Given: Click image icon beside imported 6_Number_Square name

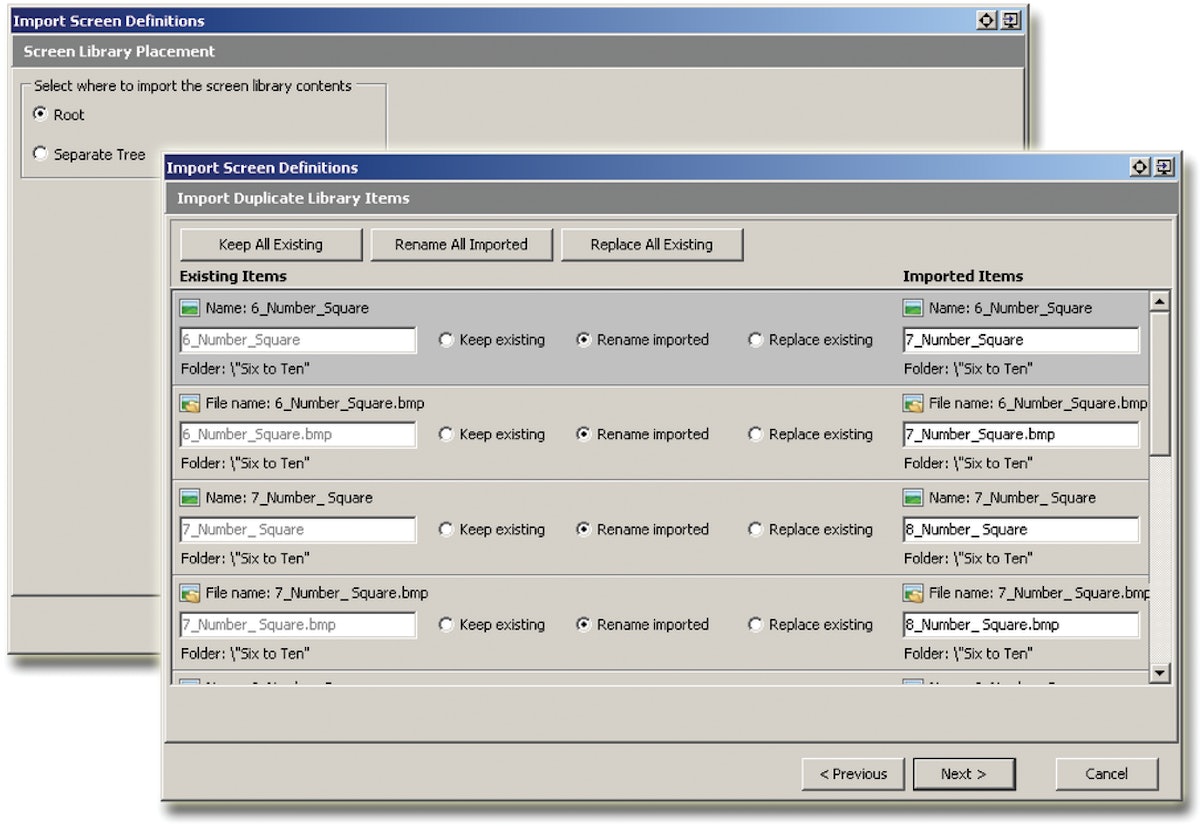Looking at the screenshot, I should [913, 308].
